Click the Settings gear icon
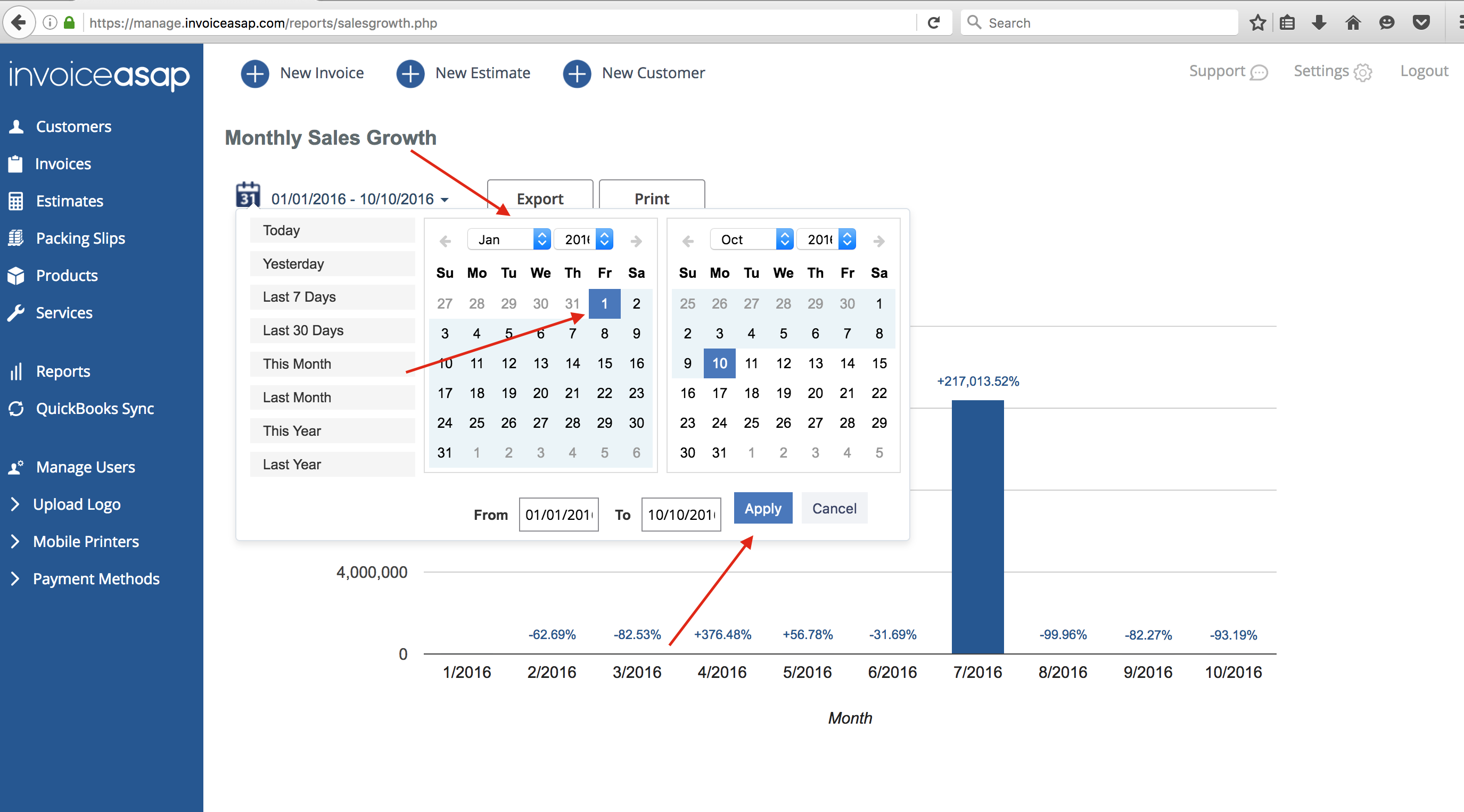The height and width of the screenshot is (812, 1464). point(1363,73)
